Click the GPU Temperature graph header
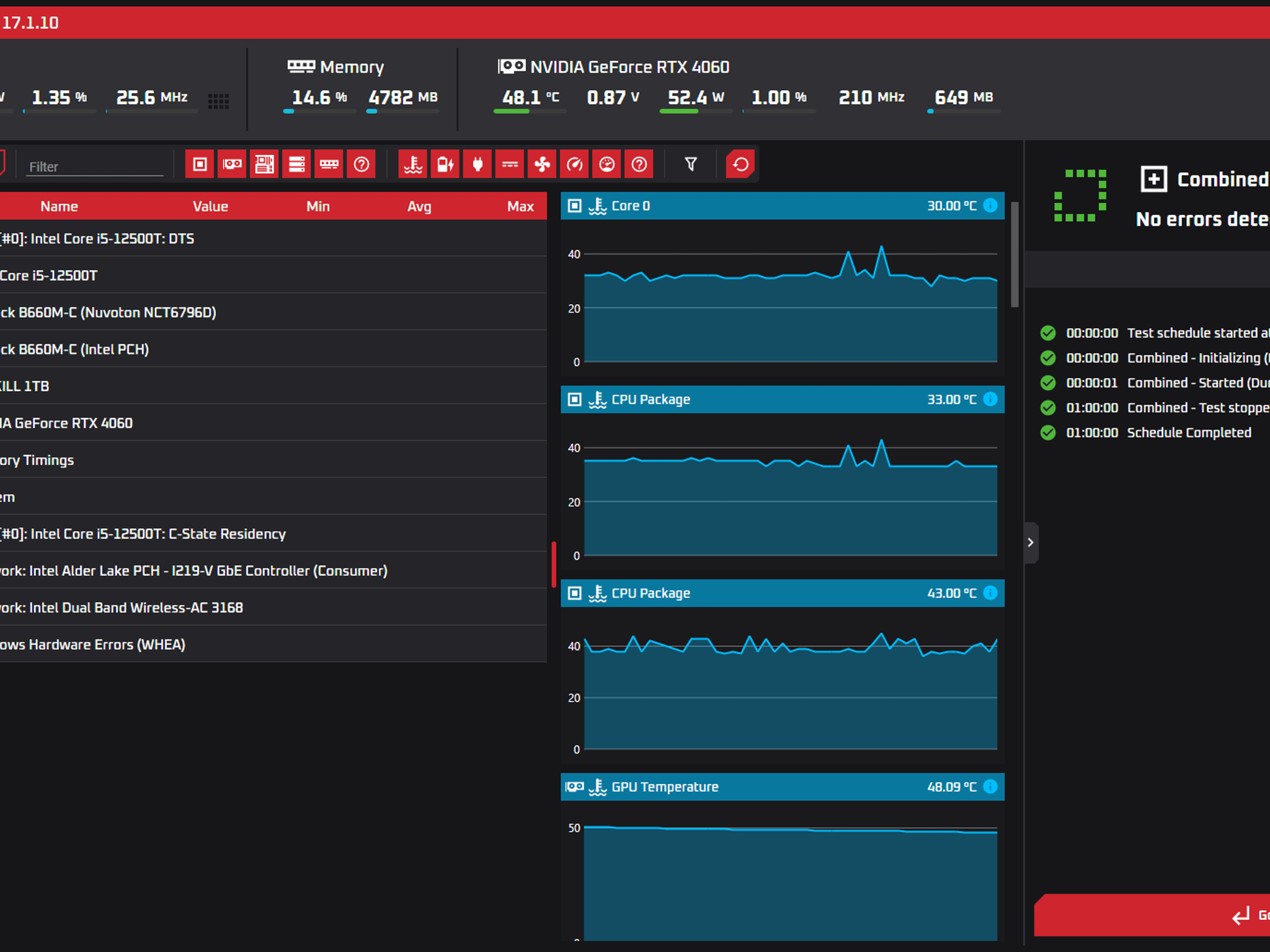 point(783,787)
